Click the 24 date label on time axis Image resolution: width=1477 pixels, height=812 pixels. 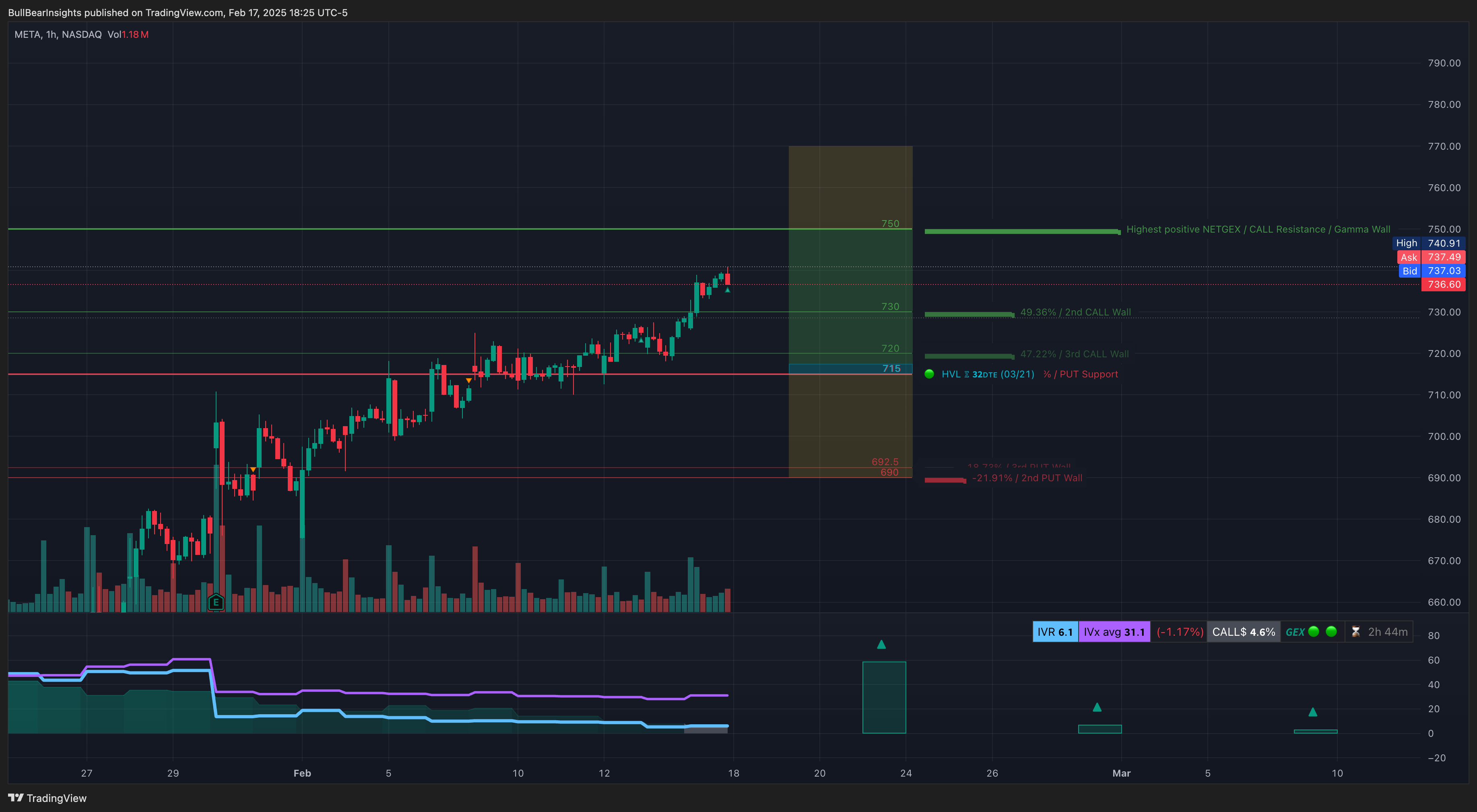point(906,773)
